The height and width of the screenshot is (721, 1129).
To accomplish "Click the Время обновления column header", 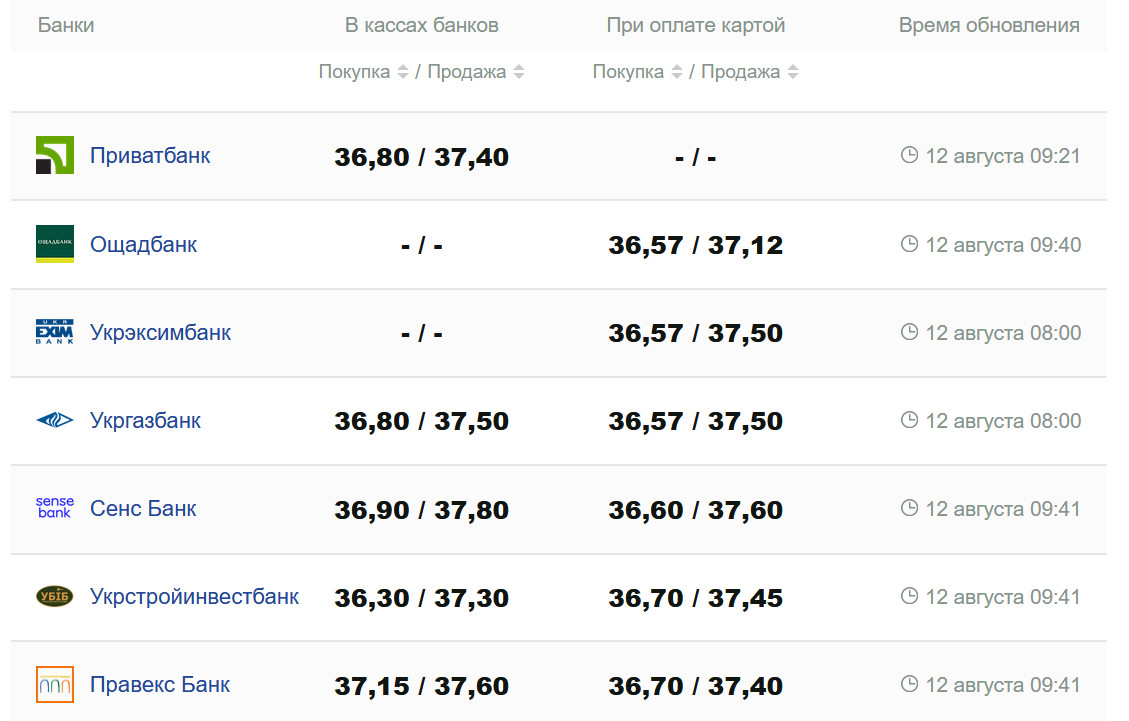I will pos(989,25).
